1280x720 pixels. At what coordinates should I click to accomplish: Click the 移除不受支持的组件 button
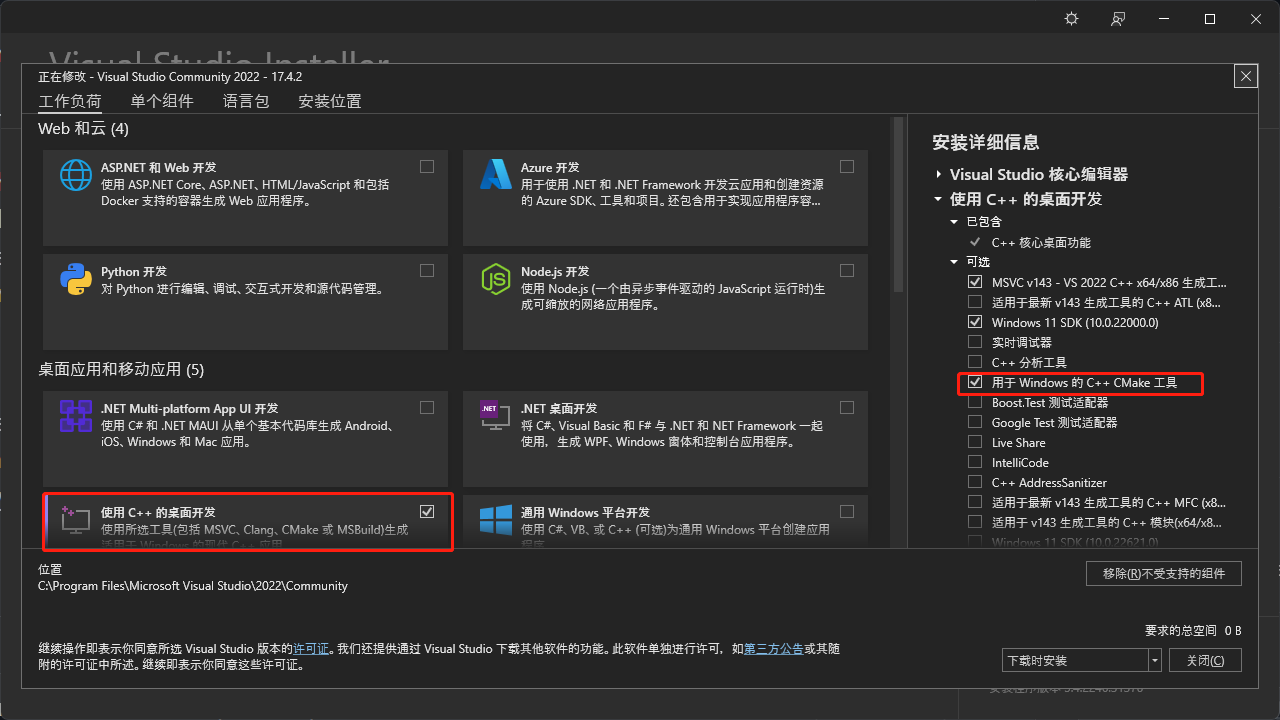1163,573
